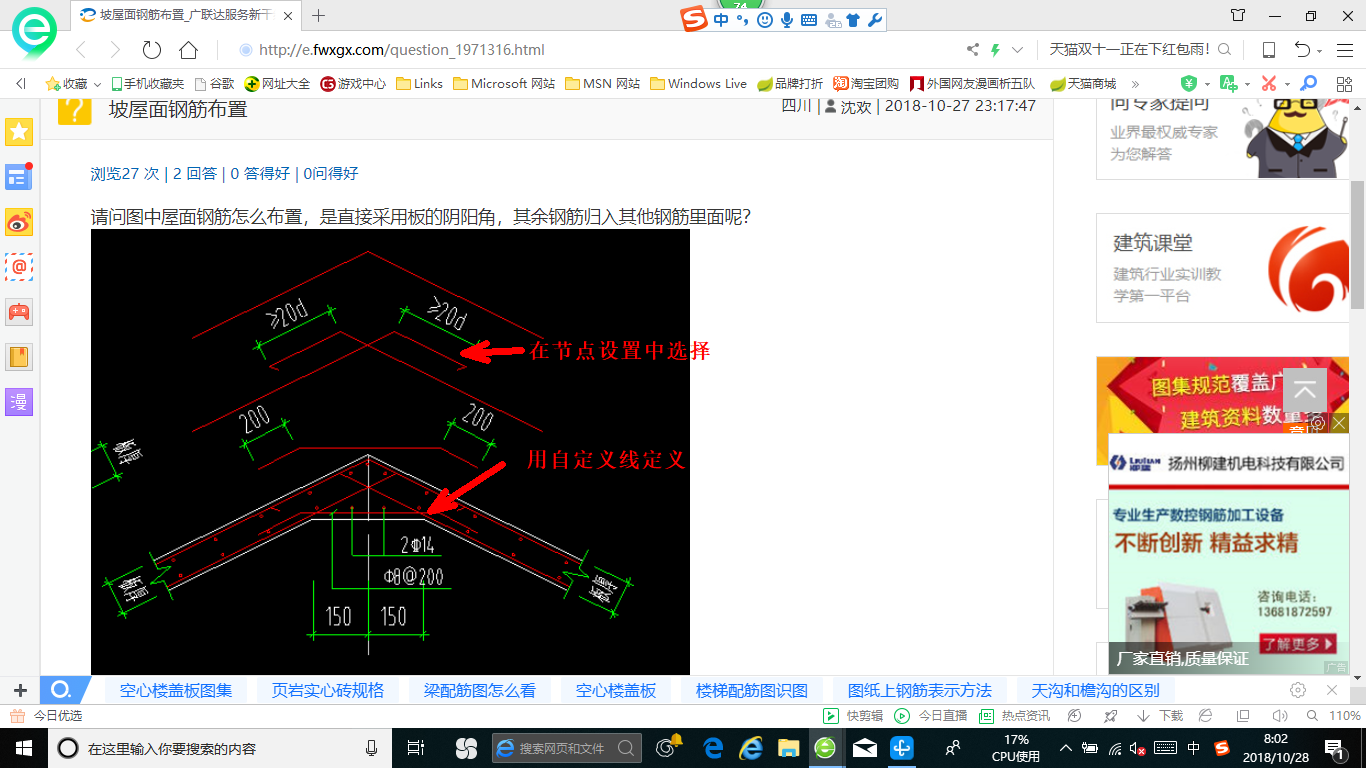
Task: Click the muted volume icon in the system tray
Action: pos(1138,748)
